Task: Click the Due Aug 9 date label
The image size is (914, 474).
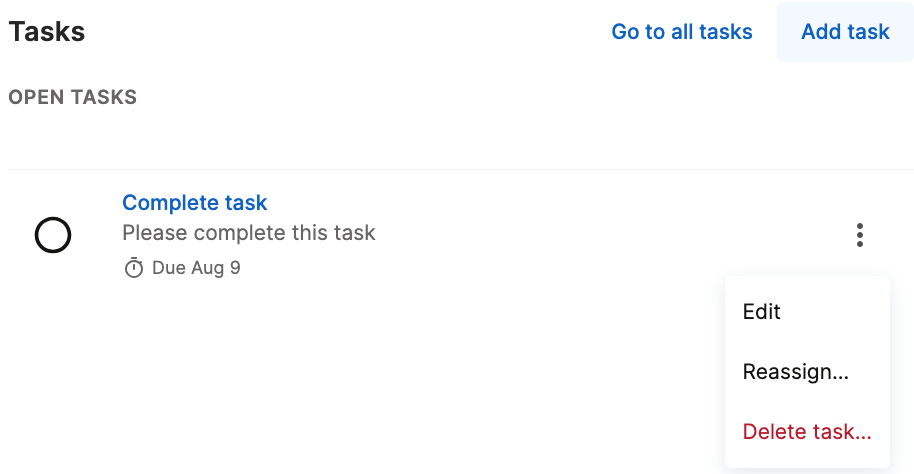Action: tap(196, 268)
